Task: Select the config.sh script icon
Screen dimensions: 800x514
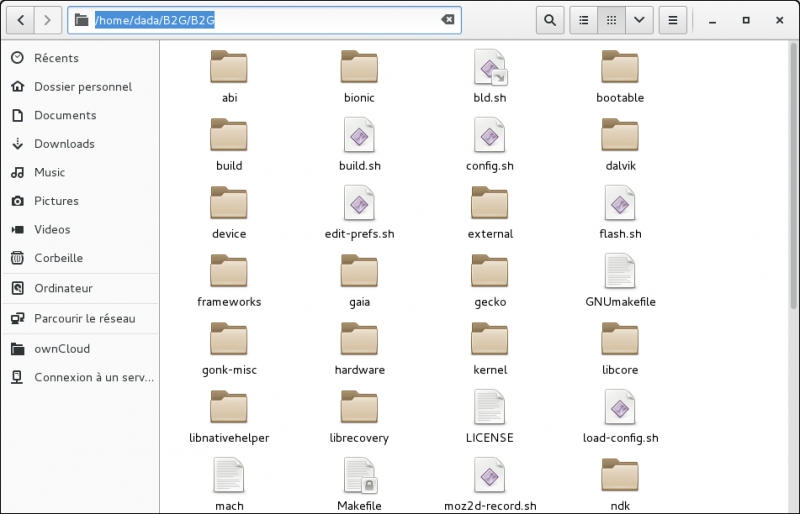Action: (x=490, y=135)
